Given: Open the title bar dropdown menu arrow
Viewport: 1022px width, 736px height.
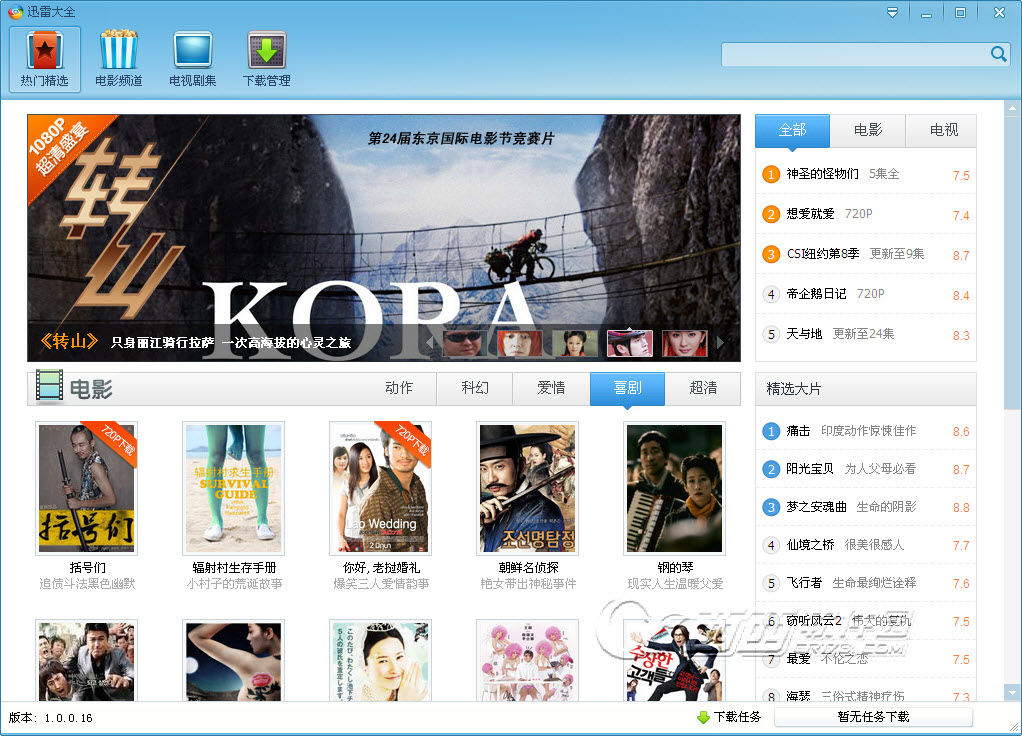Looking at the screenshot, I should pos(892,12).
